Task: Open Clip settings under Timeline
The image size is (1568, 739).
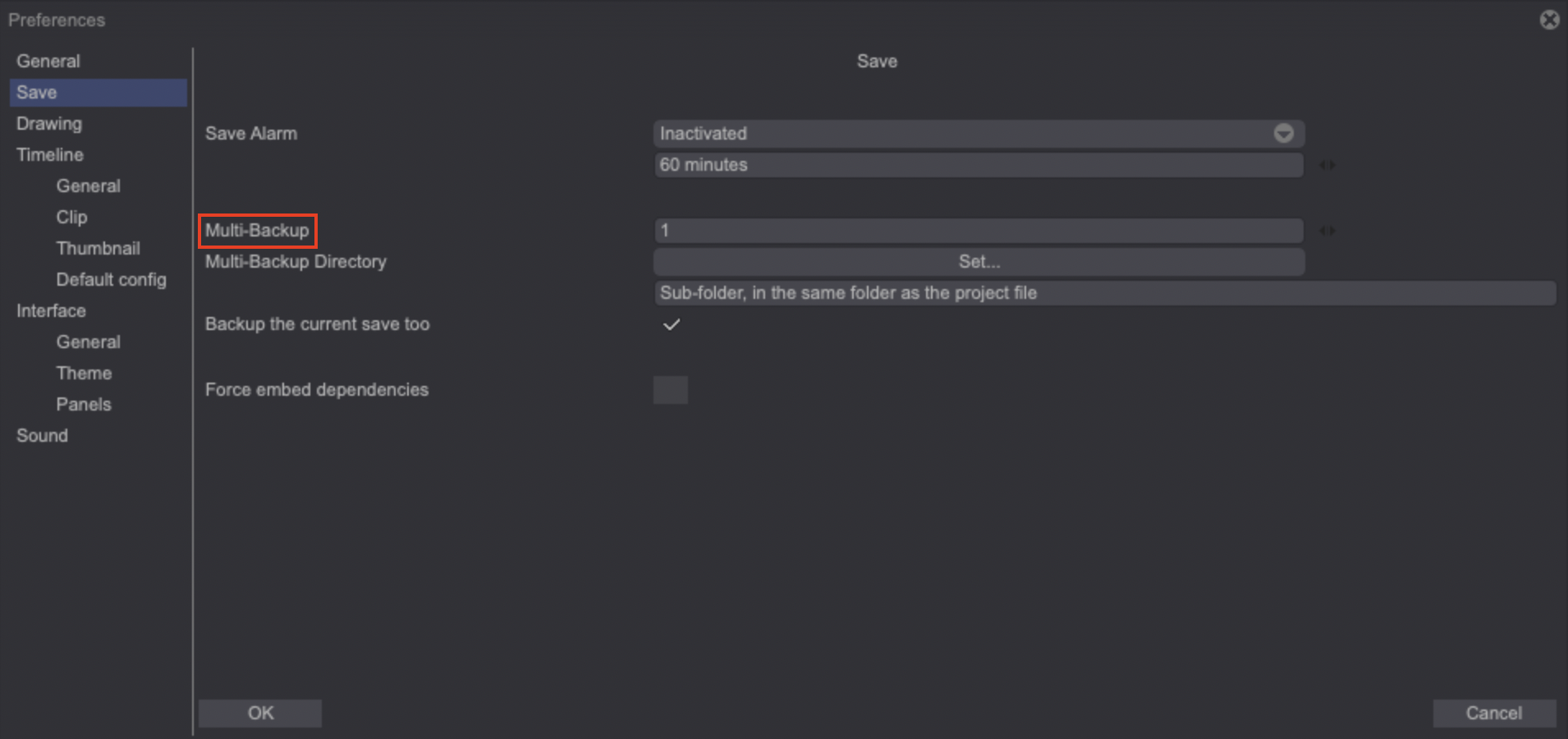Action: (71, 217)
